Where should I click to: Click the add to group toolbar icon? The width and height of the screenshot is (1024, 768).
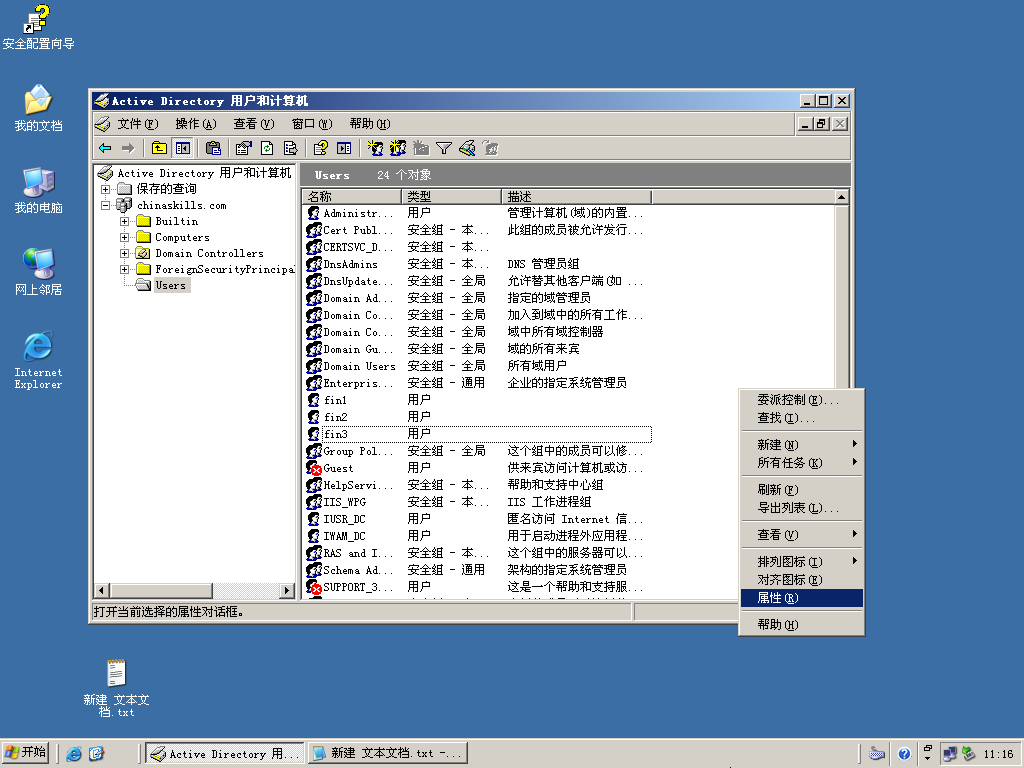(490, 148)
